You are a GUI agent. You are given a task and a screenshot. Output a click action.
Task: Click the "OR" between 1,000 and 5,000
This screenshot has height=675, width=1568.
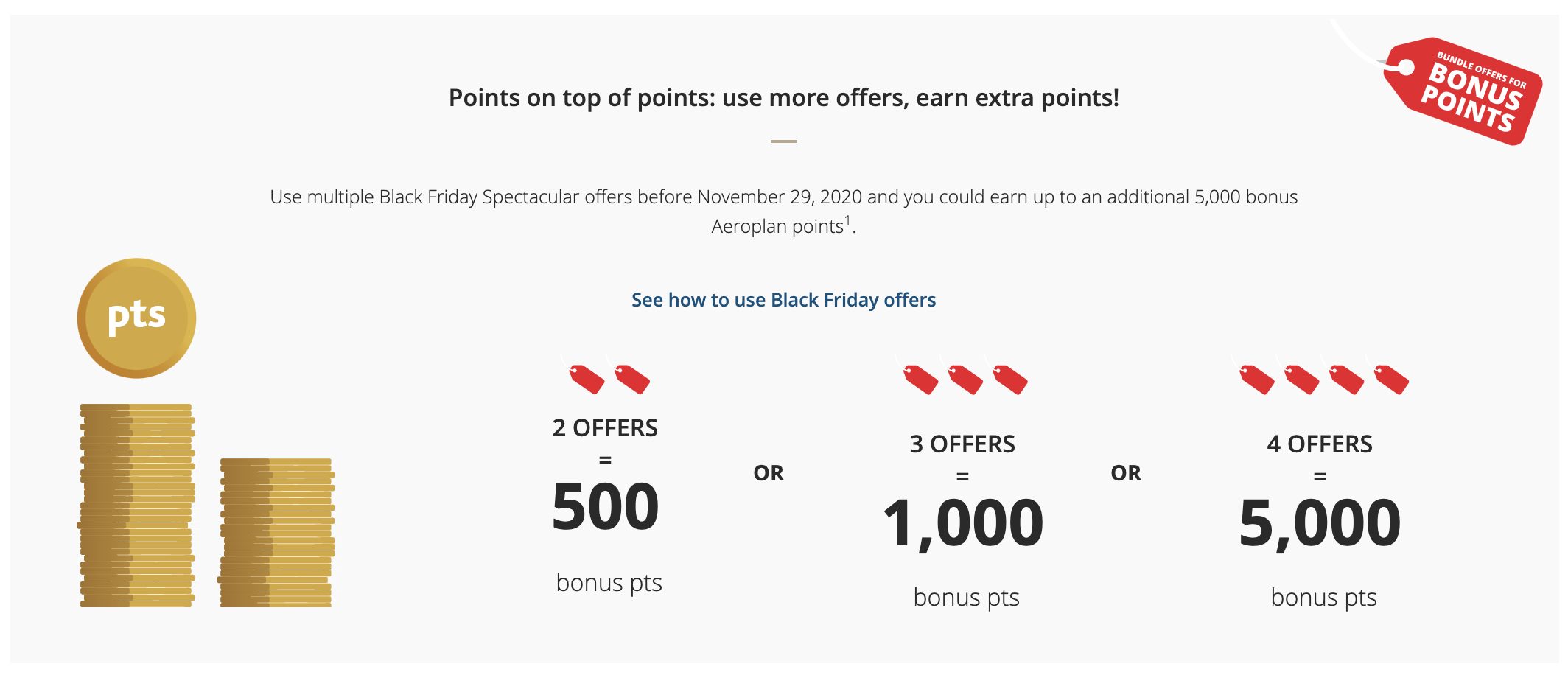1126,473
